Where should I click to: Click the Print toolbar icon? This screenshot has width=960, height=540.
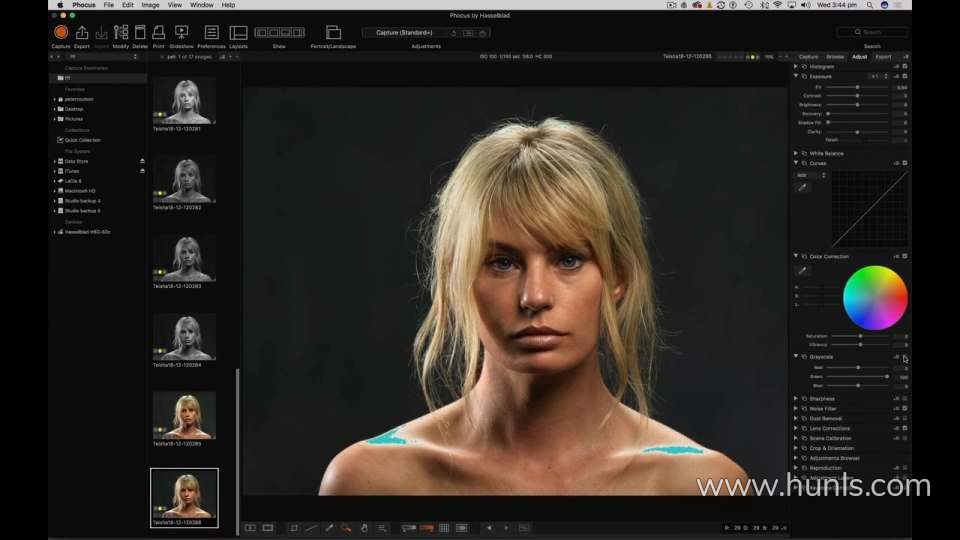pos(159,33)
